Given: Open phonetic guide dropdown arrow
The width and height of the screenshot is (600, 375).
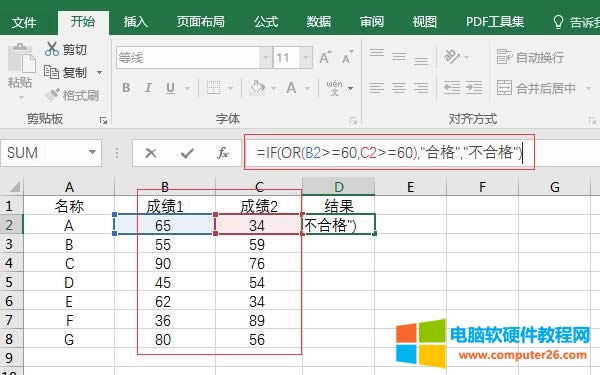Looking at the screenshot, I should pyautogui.click(x=351, y=88).
